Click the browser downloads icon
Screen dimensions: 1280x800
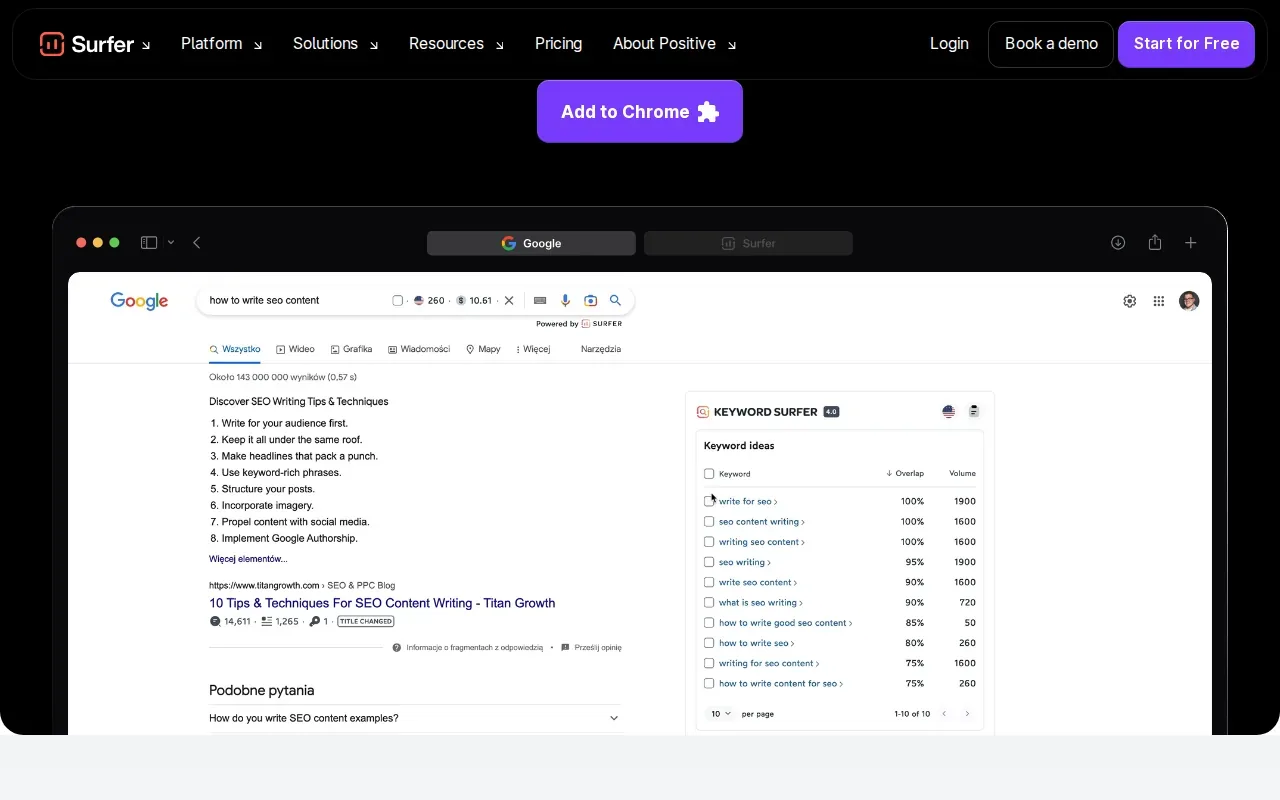(x=1118, y=243)
